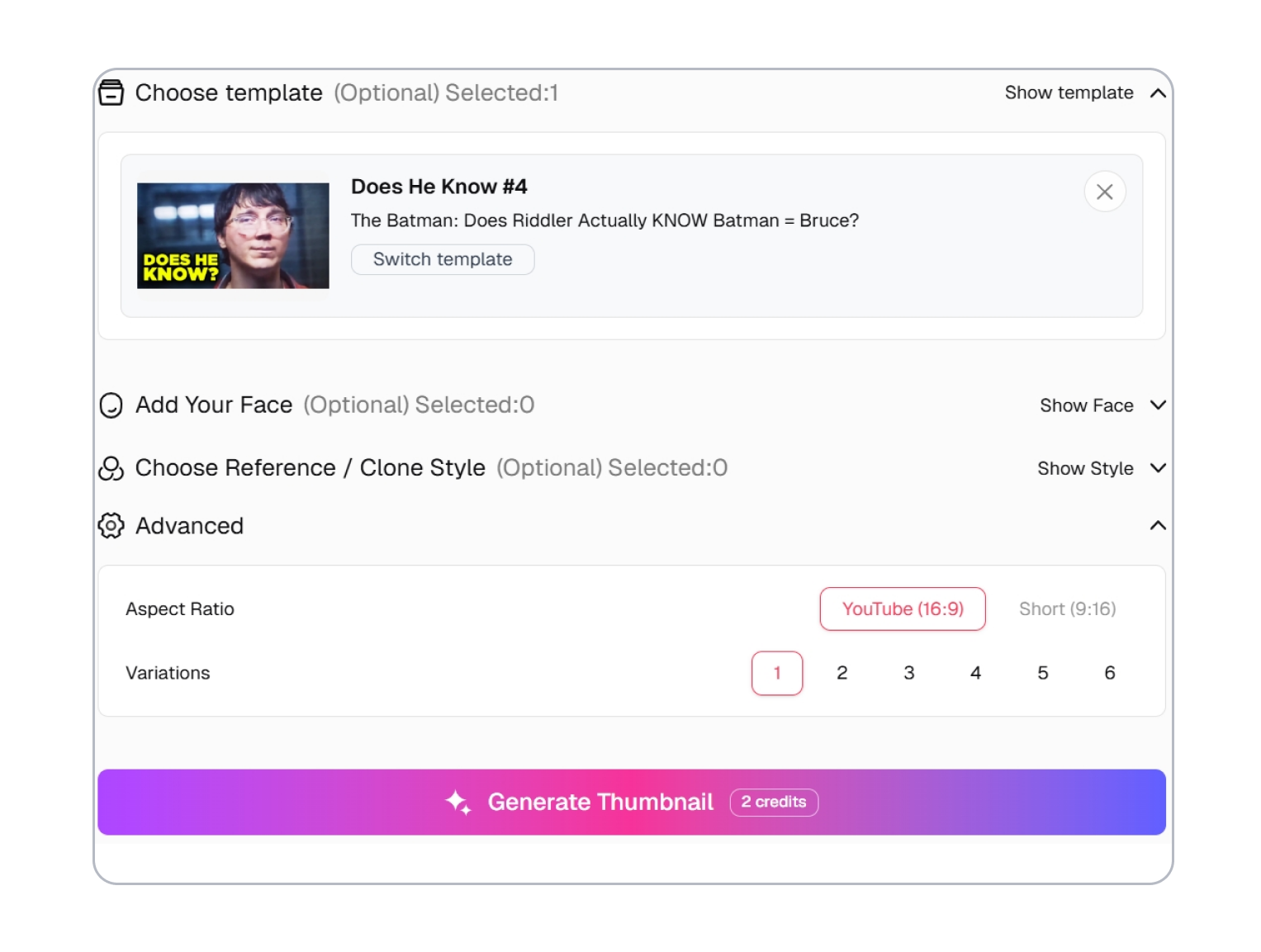
Task: Open the Does He Know #4 title
Action: pos(439,187)
